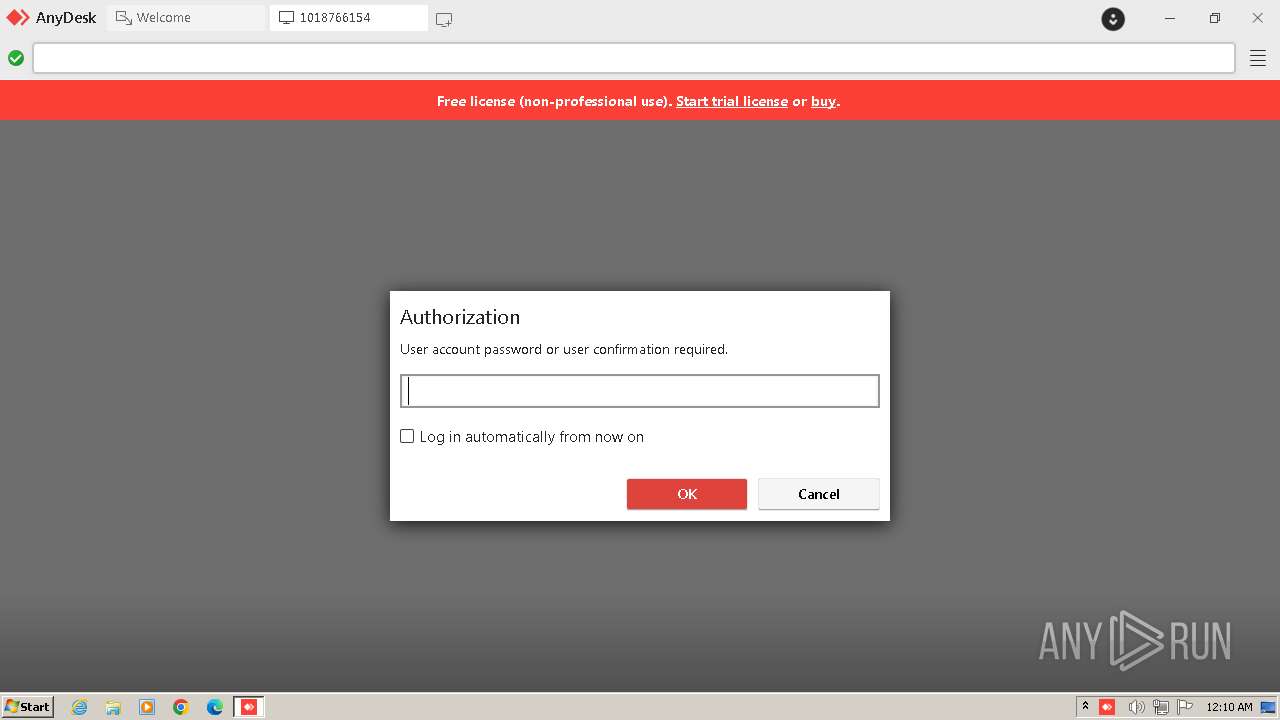Select the 1018766154 session tab

[349, 17]
